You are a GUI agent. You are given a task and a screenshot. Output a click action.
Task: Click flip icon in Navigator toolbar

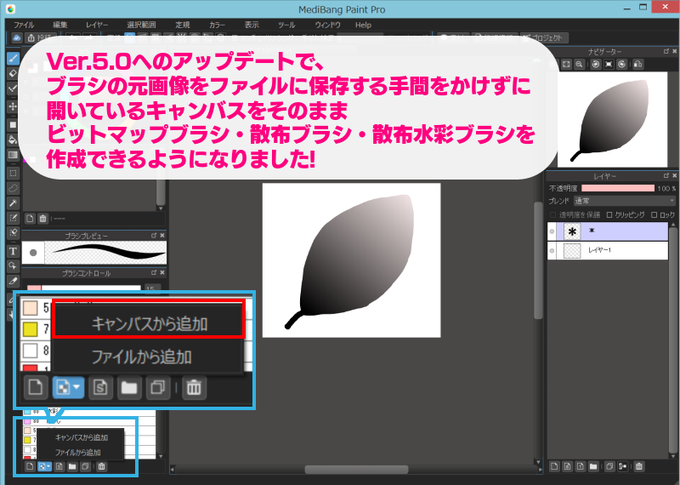[x=638, y=64]
